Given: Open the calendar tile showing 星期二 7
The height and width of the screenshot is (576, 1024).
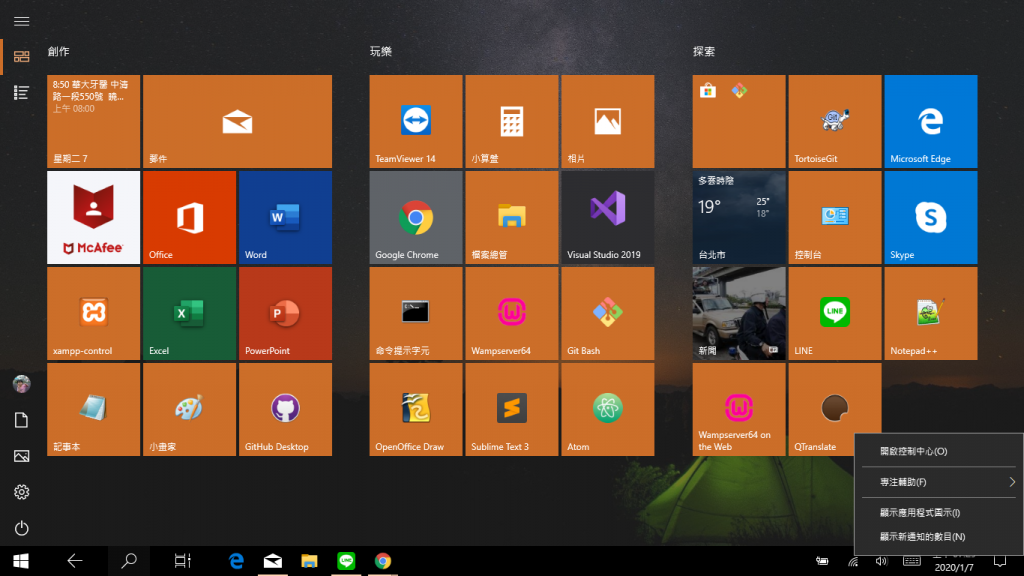Looking at the screenshot, I should [x=93, y=121].
